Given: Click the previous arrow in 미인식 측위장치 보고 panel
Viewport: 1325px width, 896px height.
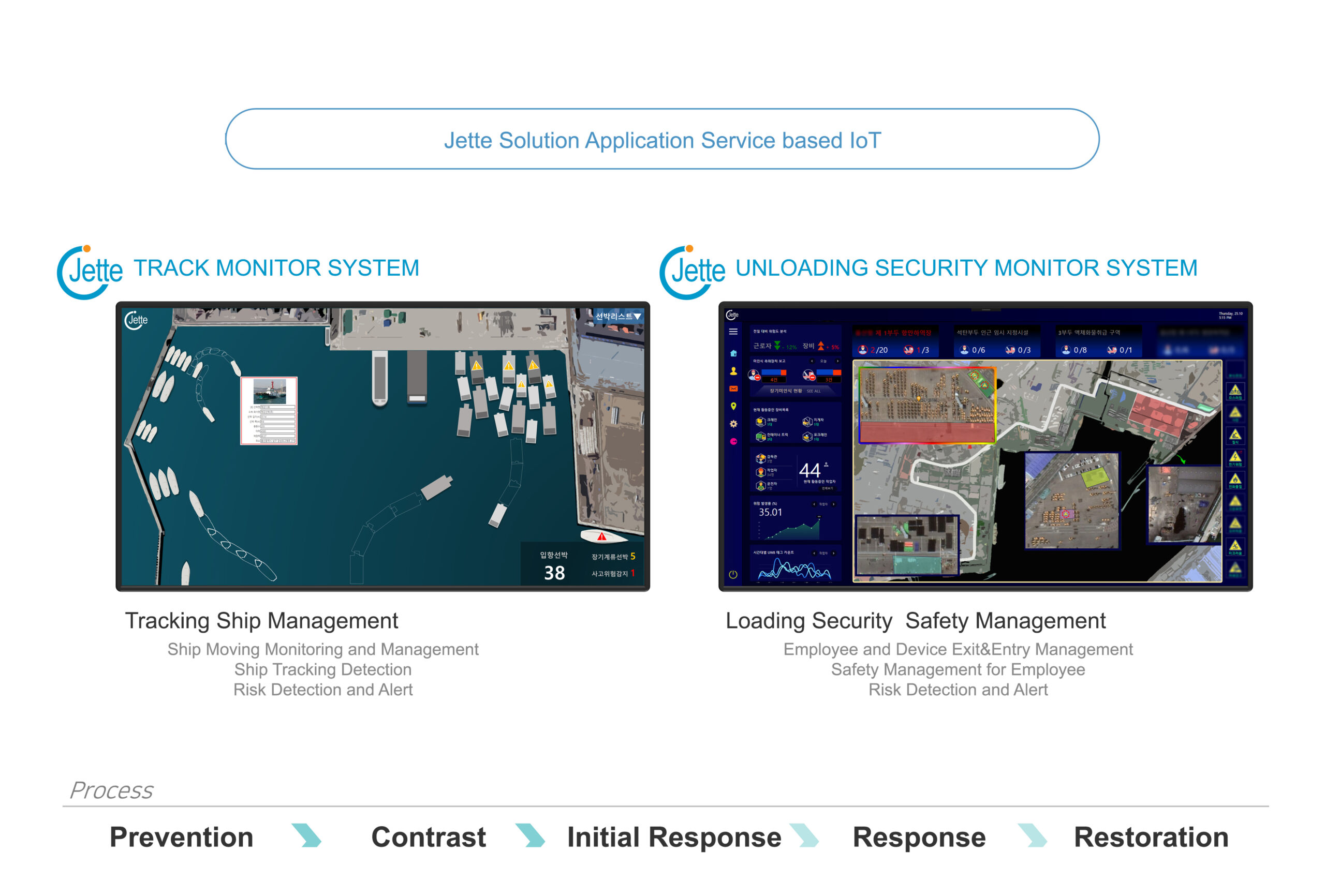Looking at the screenshot, I should 812,362.
